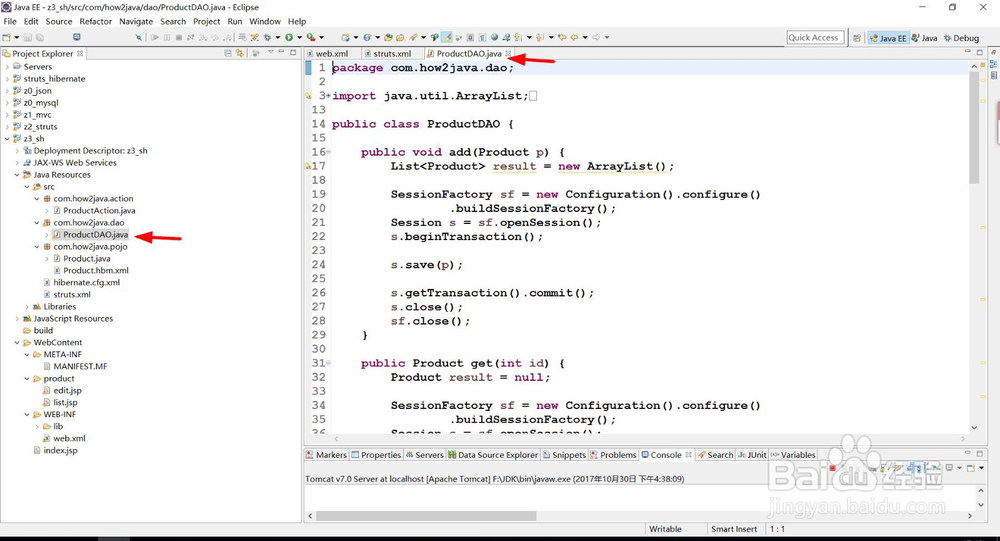
Task: Collapse the add method fold marker
Action: 328,152
